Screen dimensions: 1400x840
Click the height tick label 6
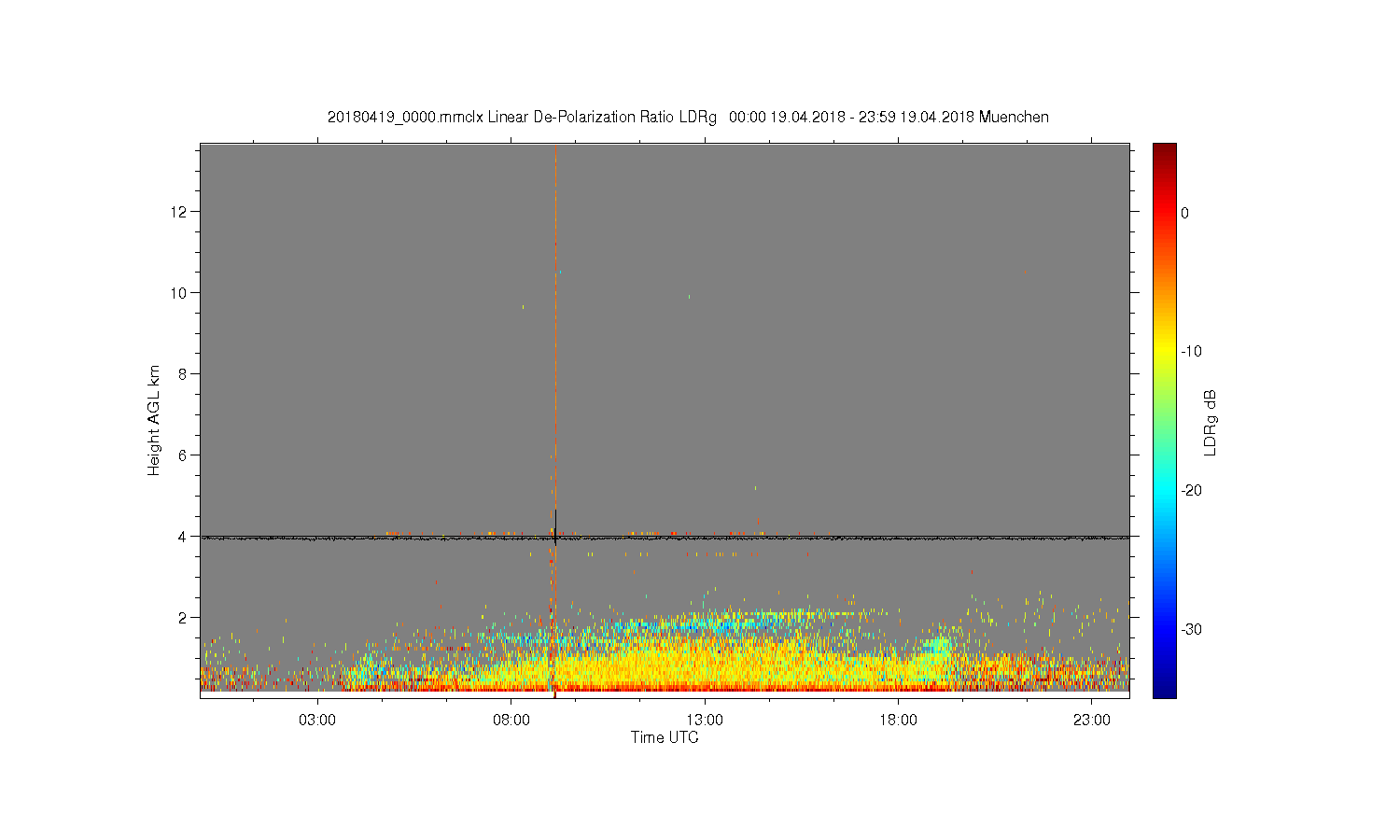(x=183, y=455)
